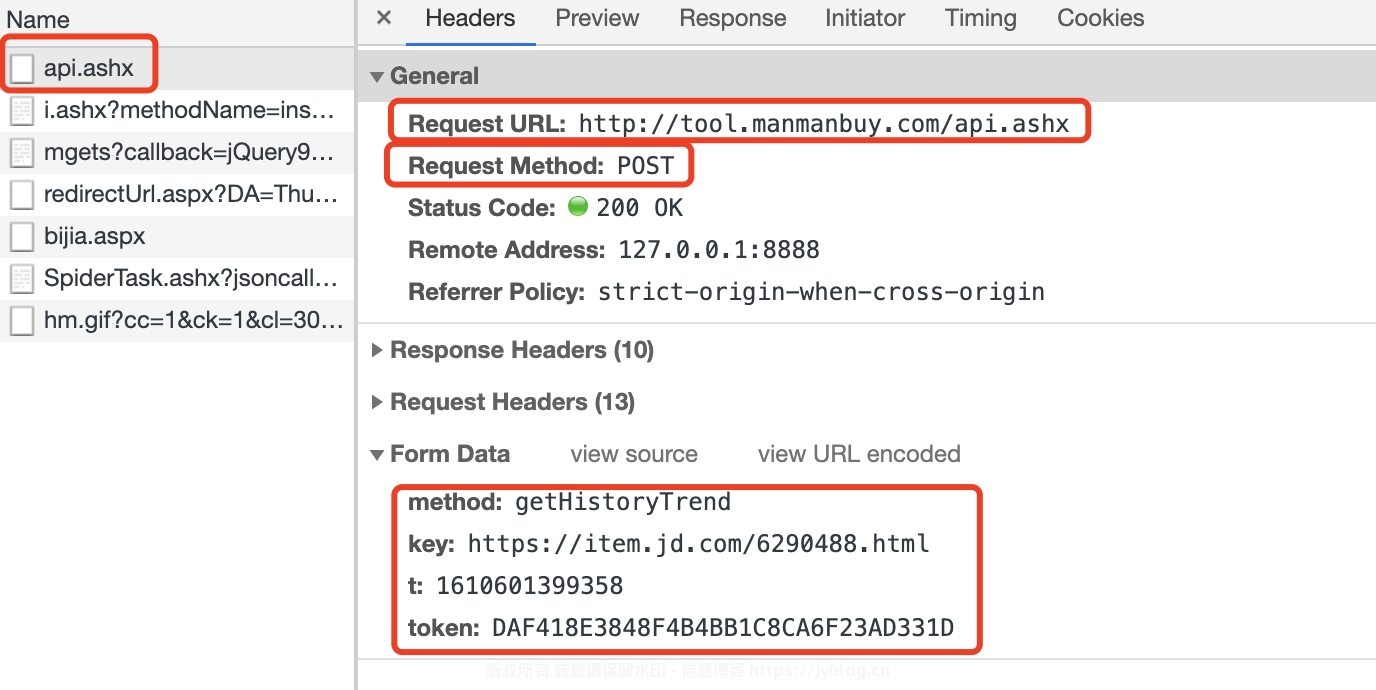
Task: Click document icon next to mgets?callback request
Action: (x=22, y=153)
